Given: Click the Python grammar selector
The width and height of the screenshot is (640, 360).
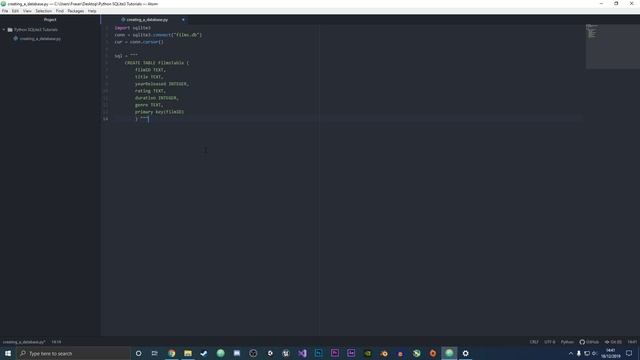Looking at the screenshot, I should 567,342.
